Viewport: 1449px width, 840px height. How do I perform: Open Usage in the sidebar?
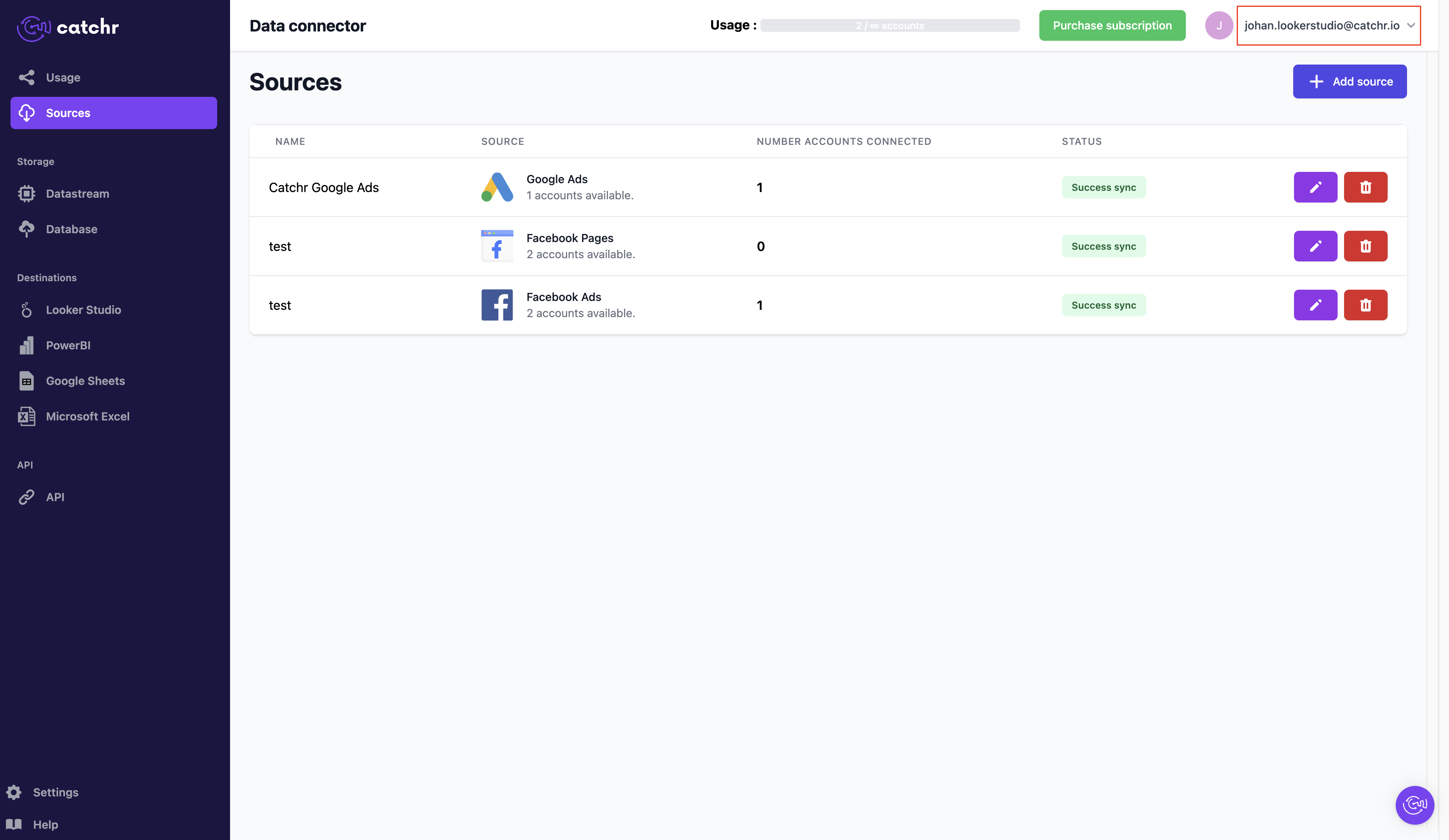[63, 77]
